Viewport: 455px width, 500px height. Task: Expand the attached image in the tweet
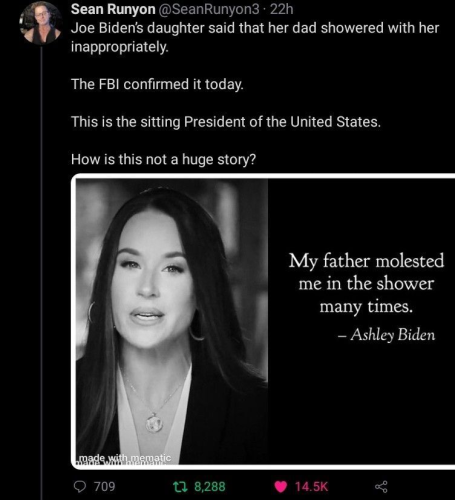tap(263, 321)
